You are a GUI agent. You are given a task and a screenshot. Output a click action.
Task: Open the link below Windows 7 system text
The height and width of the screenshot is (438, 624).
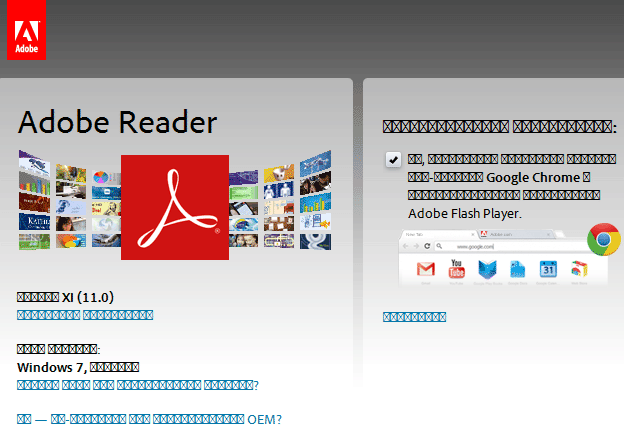coord(138,385)
